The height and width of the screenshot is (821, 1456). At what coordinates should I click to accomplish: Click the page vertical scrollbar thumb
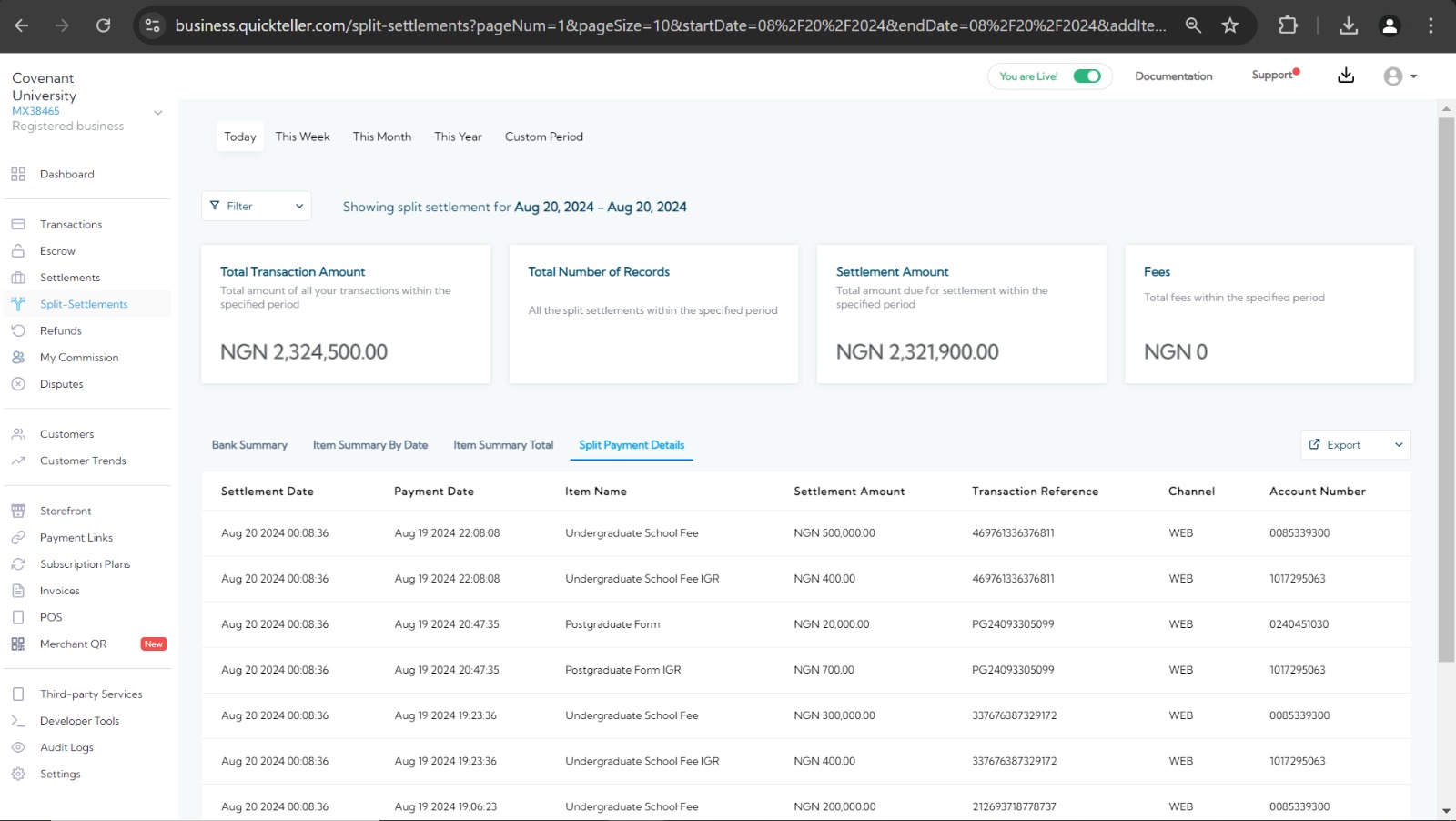click(x=1446, y=389)
